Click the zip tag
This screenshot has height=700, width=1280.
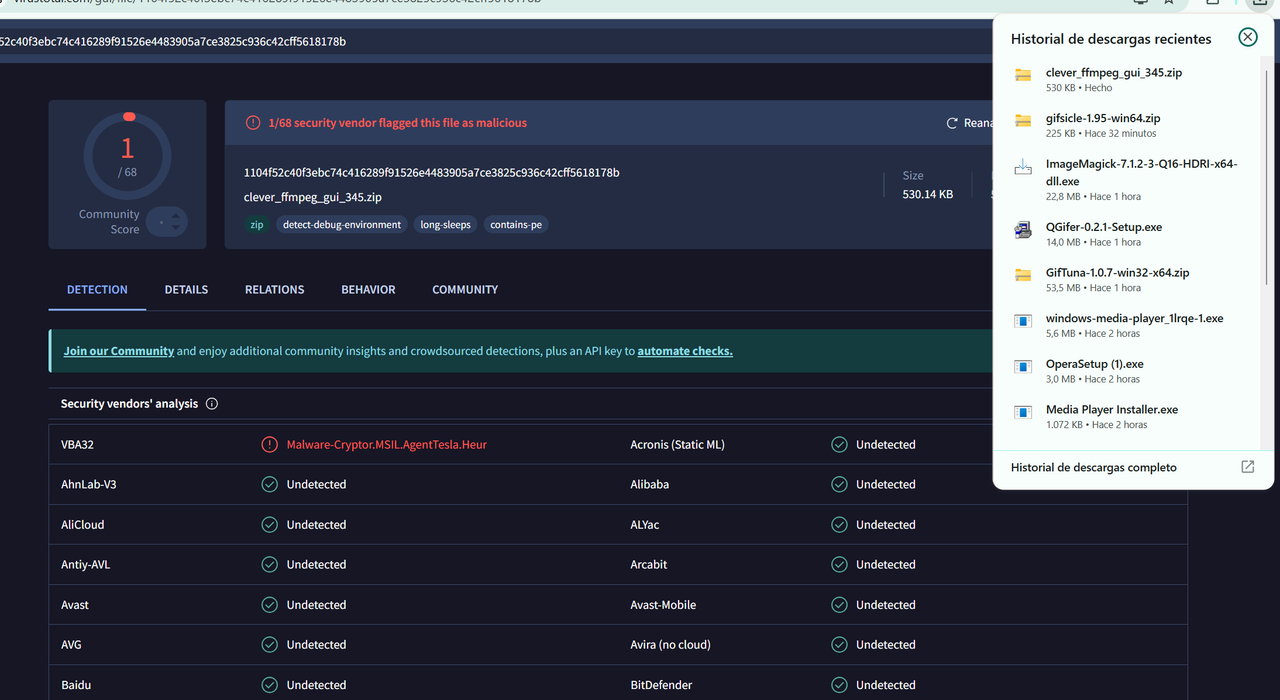coord(257,225)
